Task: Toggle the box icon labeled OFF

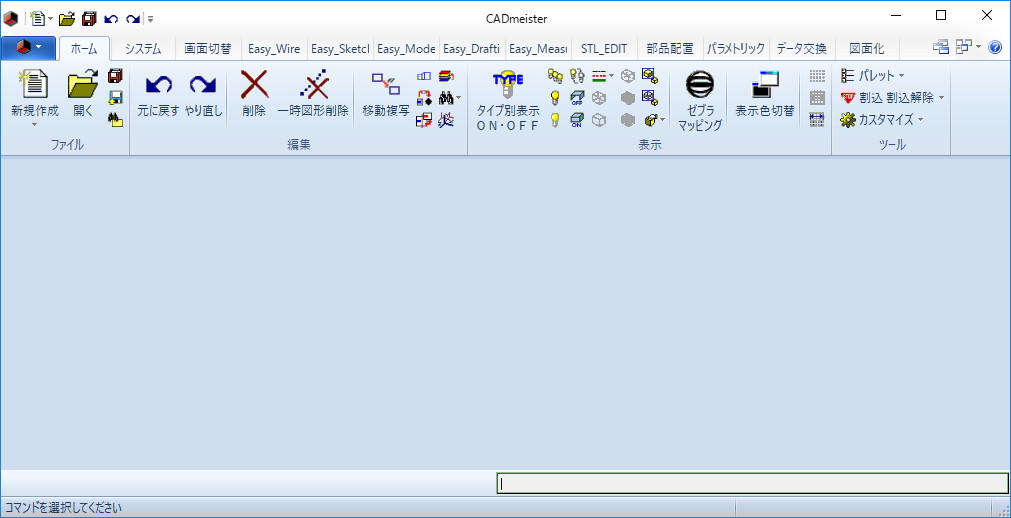Action: pyautogui.click(x=577, y=98)
